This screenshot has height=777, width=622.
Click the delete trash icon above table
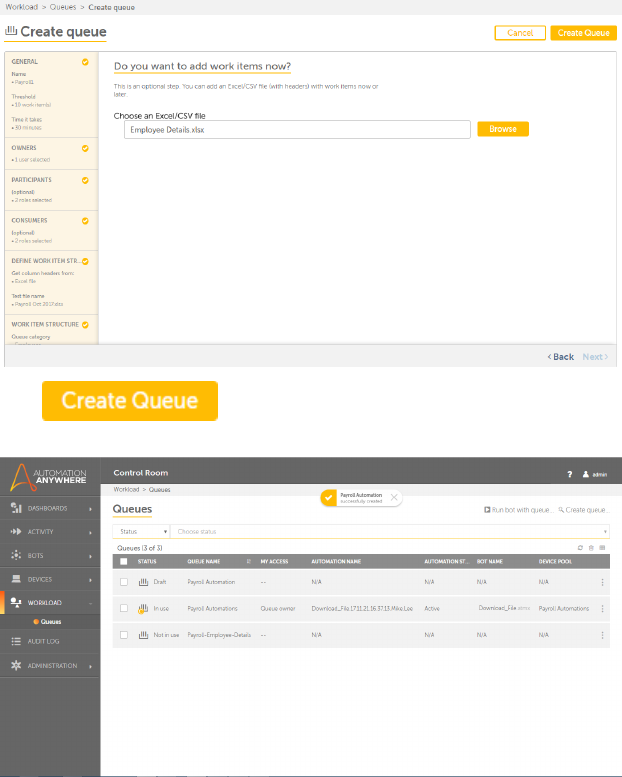point(591,548)
